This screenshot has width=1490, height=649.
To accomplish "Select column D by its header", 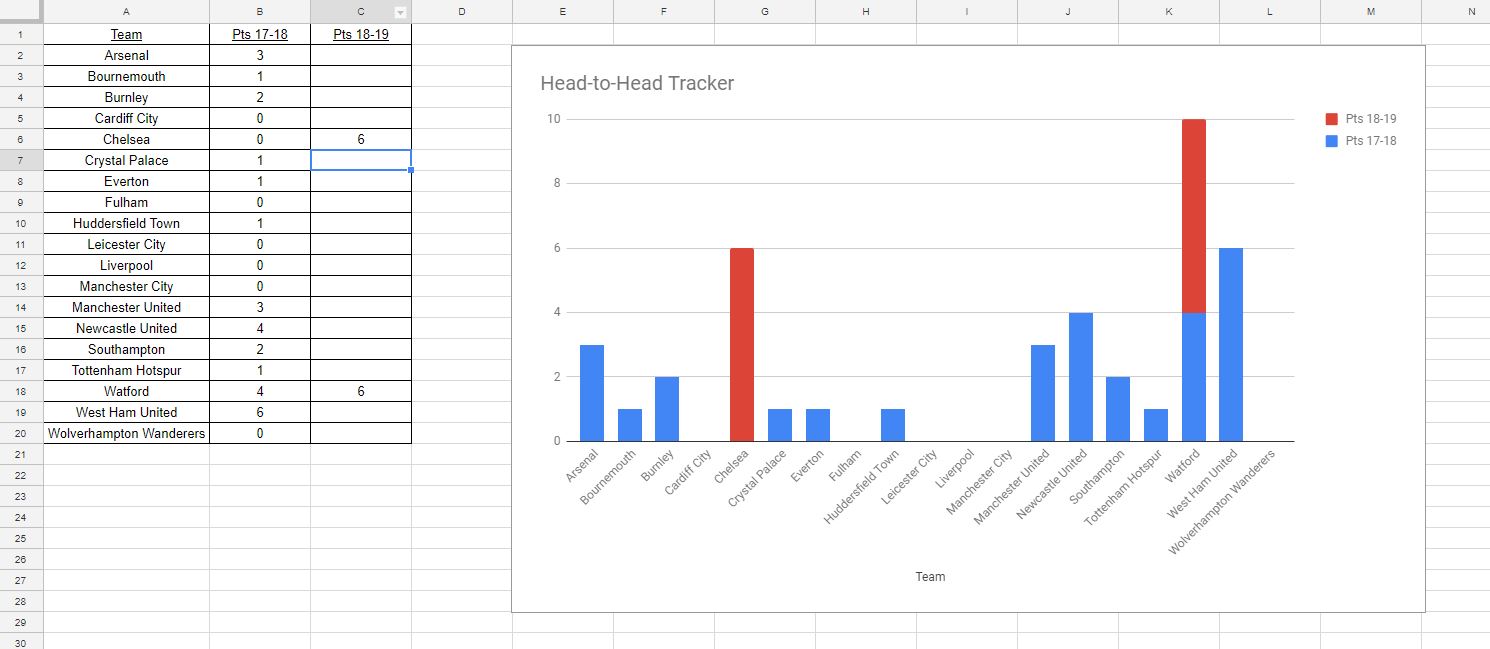I will 462,11.
